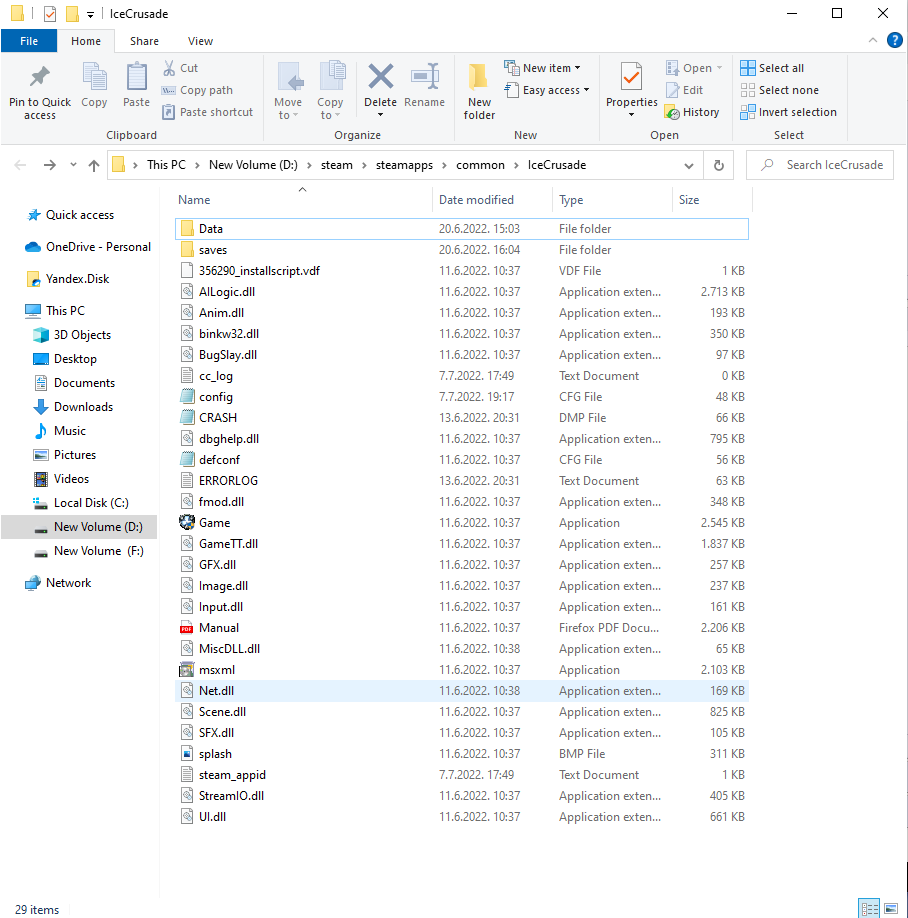The width and height of the screenshot is (908, 918).
Task: Open the Open button dropdown arrow
Action: click(x=719, y=68)
